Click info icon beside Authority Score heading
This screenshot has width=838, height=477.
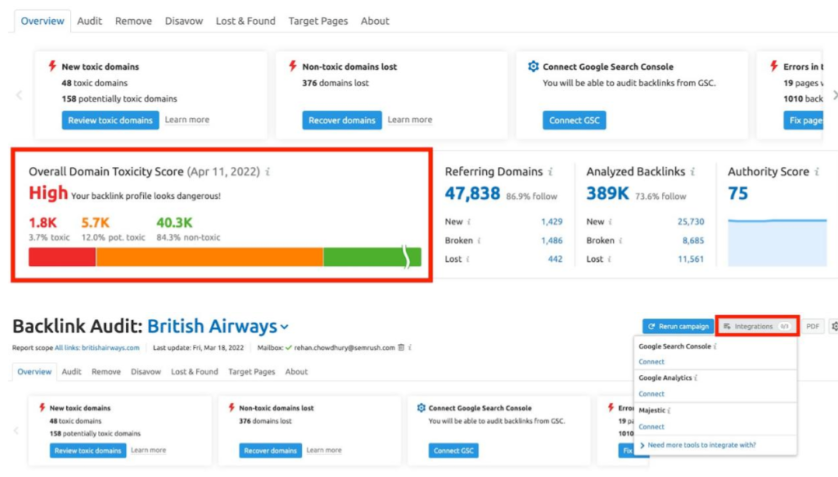click(817, 171)
